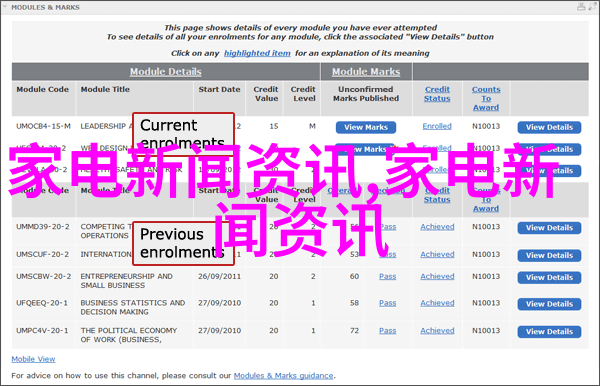Open Credit Status link beside Unconfirmed Marks Published
This screenshot has width=600, height=386.
tap(437, 94)
